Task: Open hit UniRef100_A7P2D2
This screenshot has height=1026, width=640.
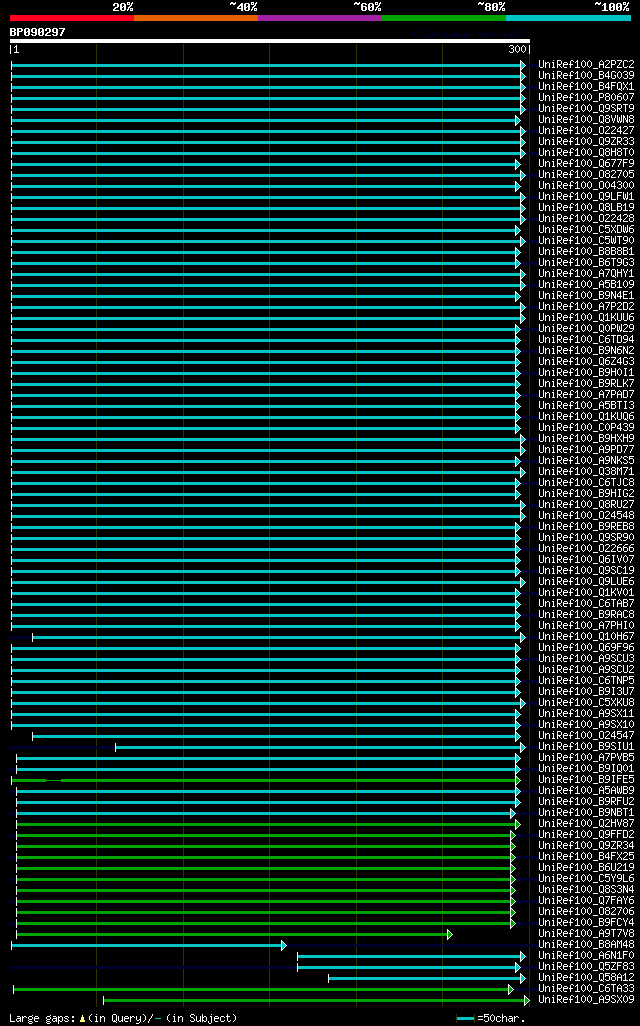Action: tap(586, 307)
